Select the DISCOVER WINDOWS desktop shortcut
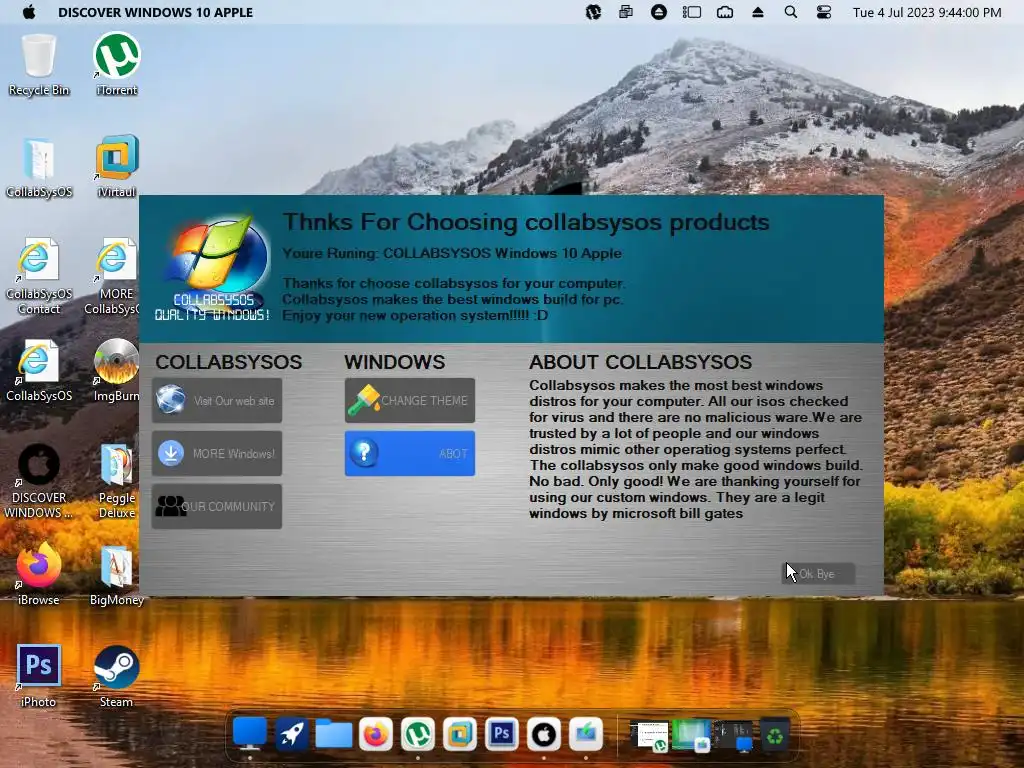This screenshot has width=1024, height=768. tap(39, 482)
